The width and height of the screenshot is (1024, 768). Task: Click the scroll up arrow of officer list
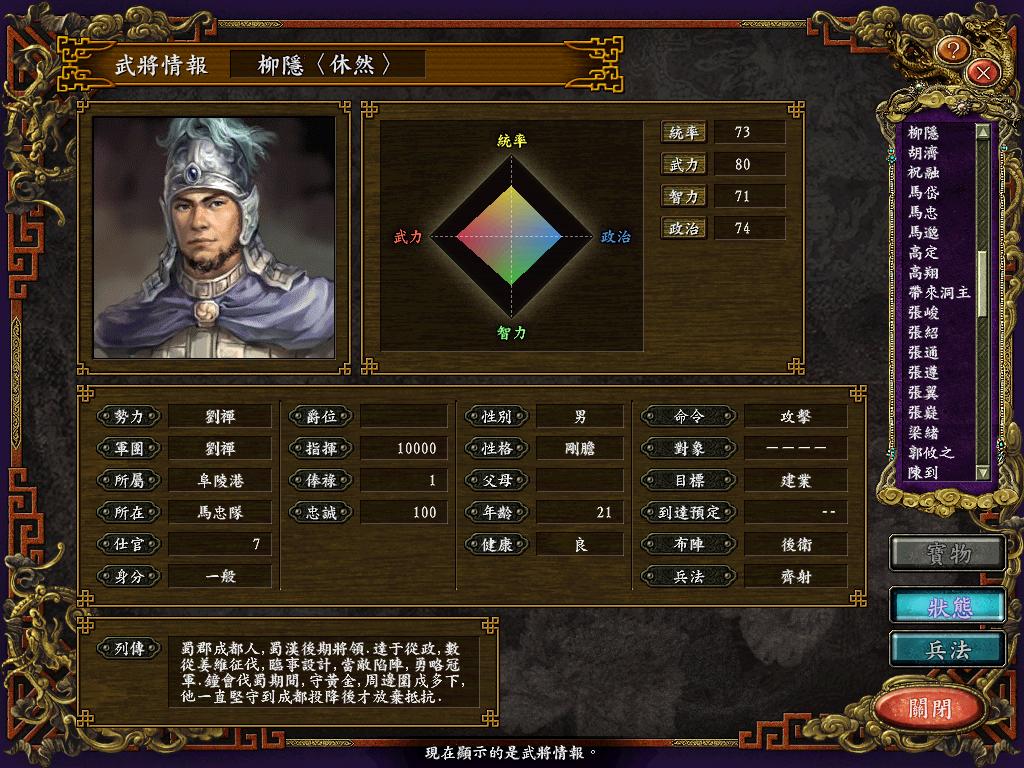(982, 131)
